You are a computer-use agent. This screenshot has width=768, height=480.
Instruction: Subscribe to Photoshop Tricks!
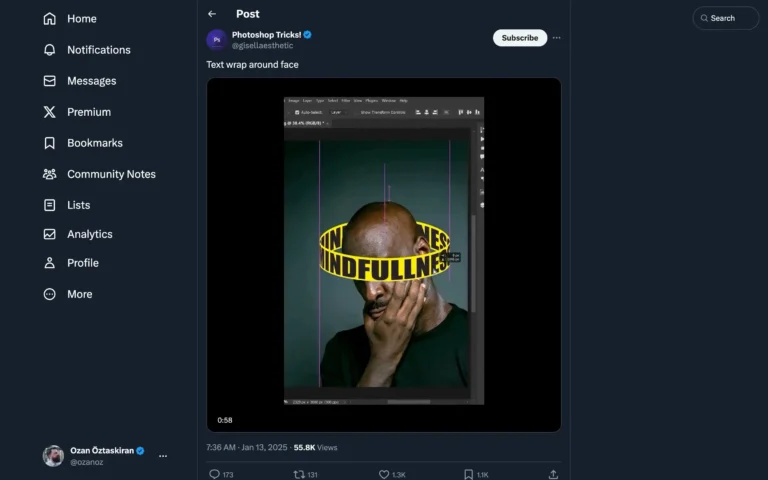519,38
